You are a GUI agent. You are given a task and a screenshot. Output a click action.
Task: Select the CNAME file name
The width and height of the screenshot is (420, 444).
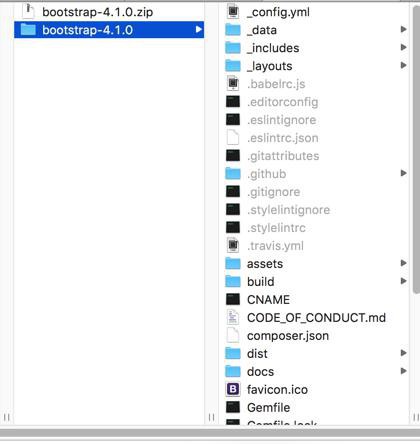(268, 300)
